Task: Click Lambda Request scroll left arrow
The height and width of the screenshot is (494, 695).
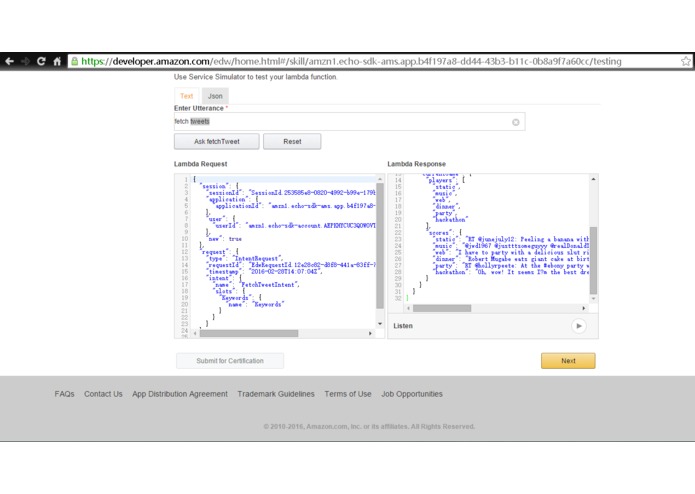Action: point(195,333)
